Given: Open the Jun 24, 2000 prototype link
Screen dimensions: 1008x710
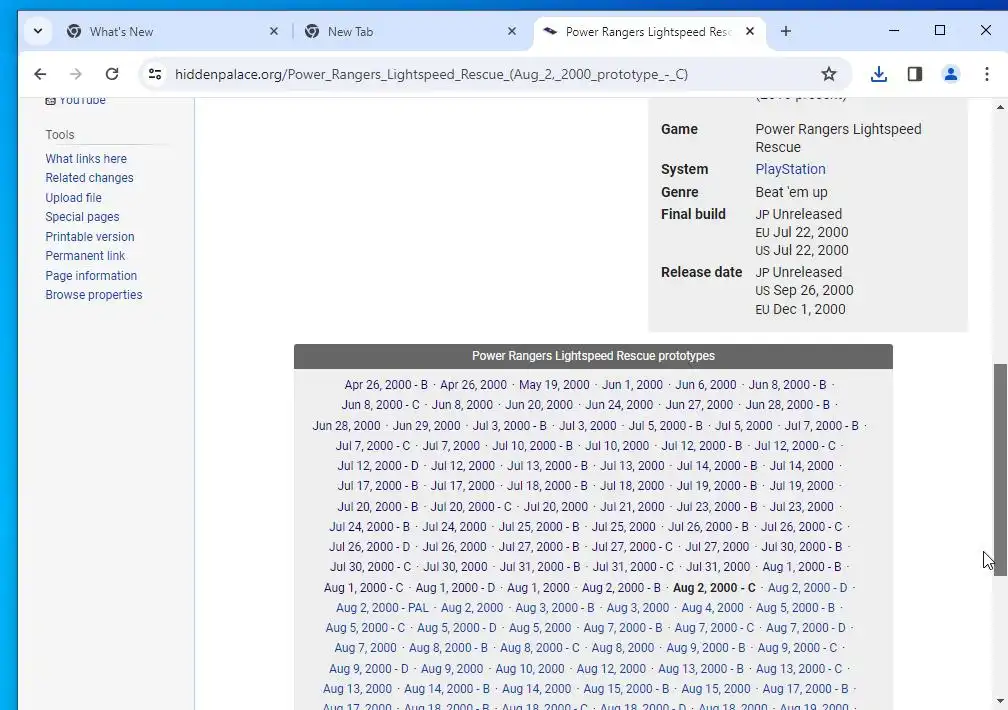Looking at the screenshot, I should pos(618,405).
